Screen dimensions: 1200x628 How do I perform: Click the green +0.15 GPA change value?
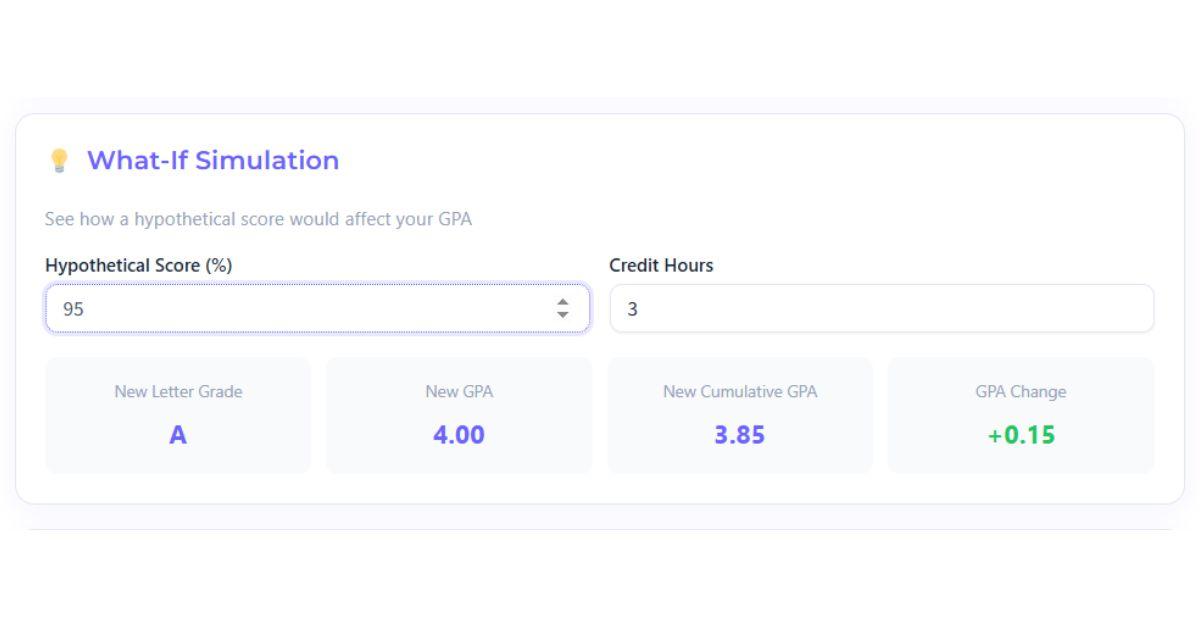[x=1021, y=434]
